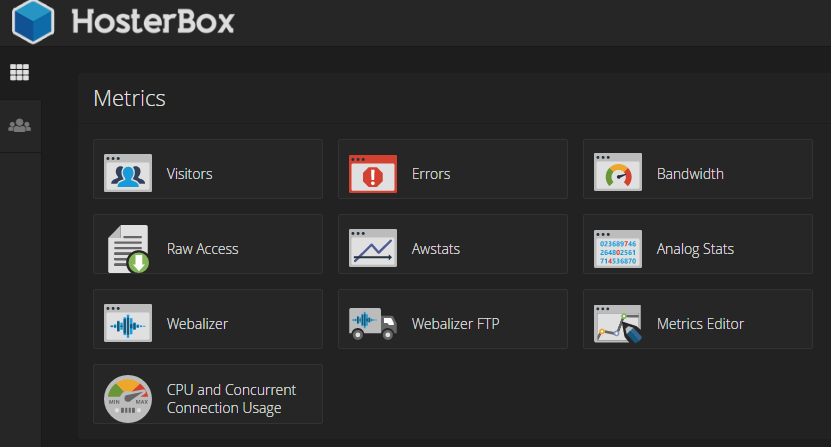
Task: Click the Webalizer FTP truck icon
Action: click(x=373, y=323)
